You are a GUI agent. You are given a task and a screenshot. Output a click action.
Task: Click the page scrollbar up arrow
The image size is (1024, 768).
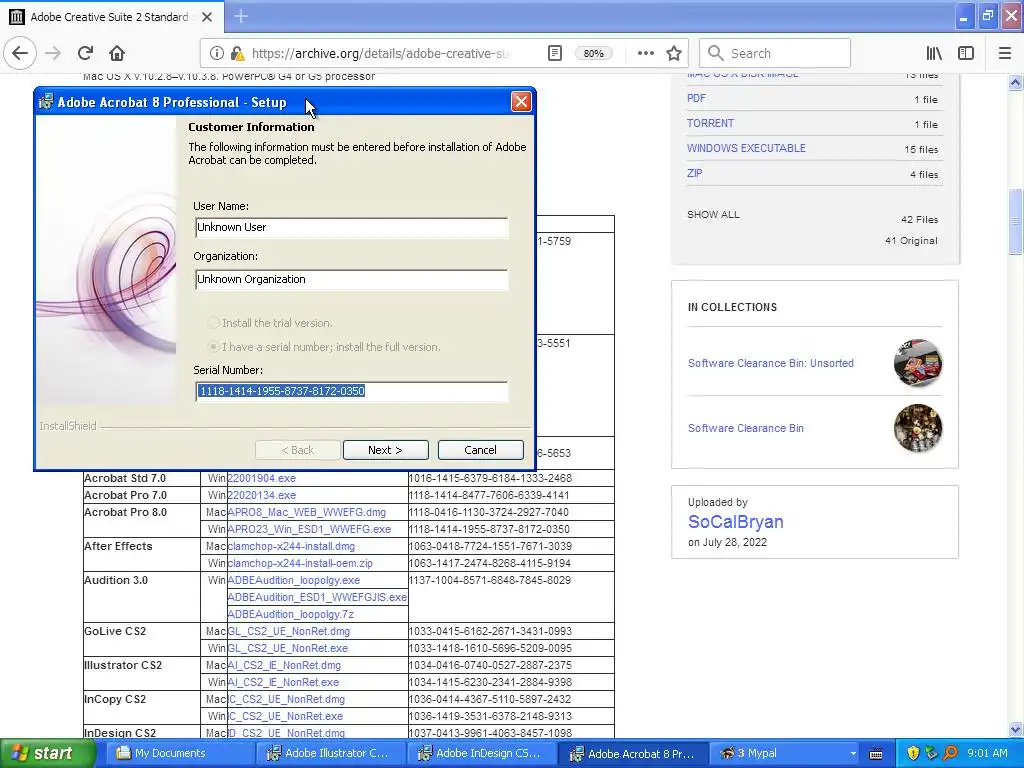click(1015, 83)
